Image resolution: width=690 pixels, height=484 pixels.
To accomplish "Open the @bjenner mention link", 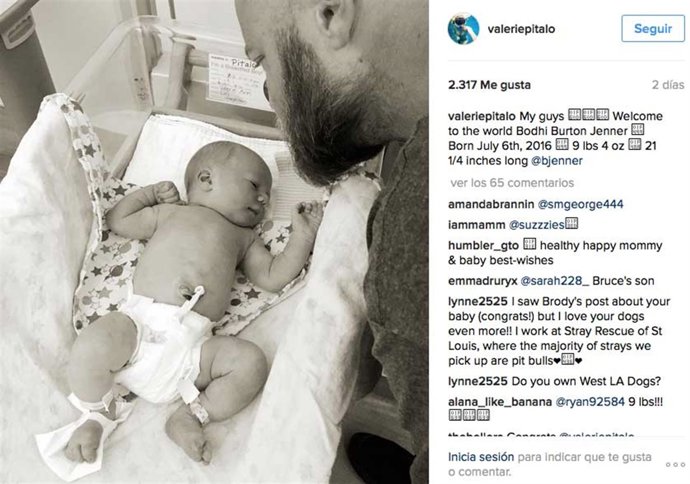I will [557, 161].
